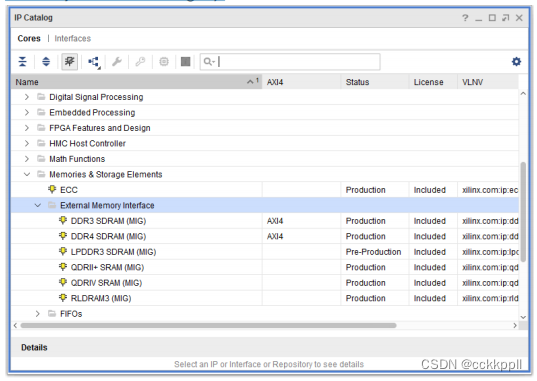
Task: Select DDR4 SDRAM (MIG) IP
Action: [108, 236]
